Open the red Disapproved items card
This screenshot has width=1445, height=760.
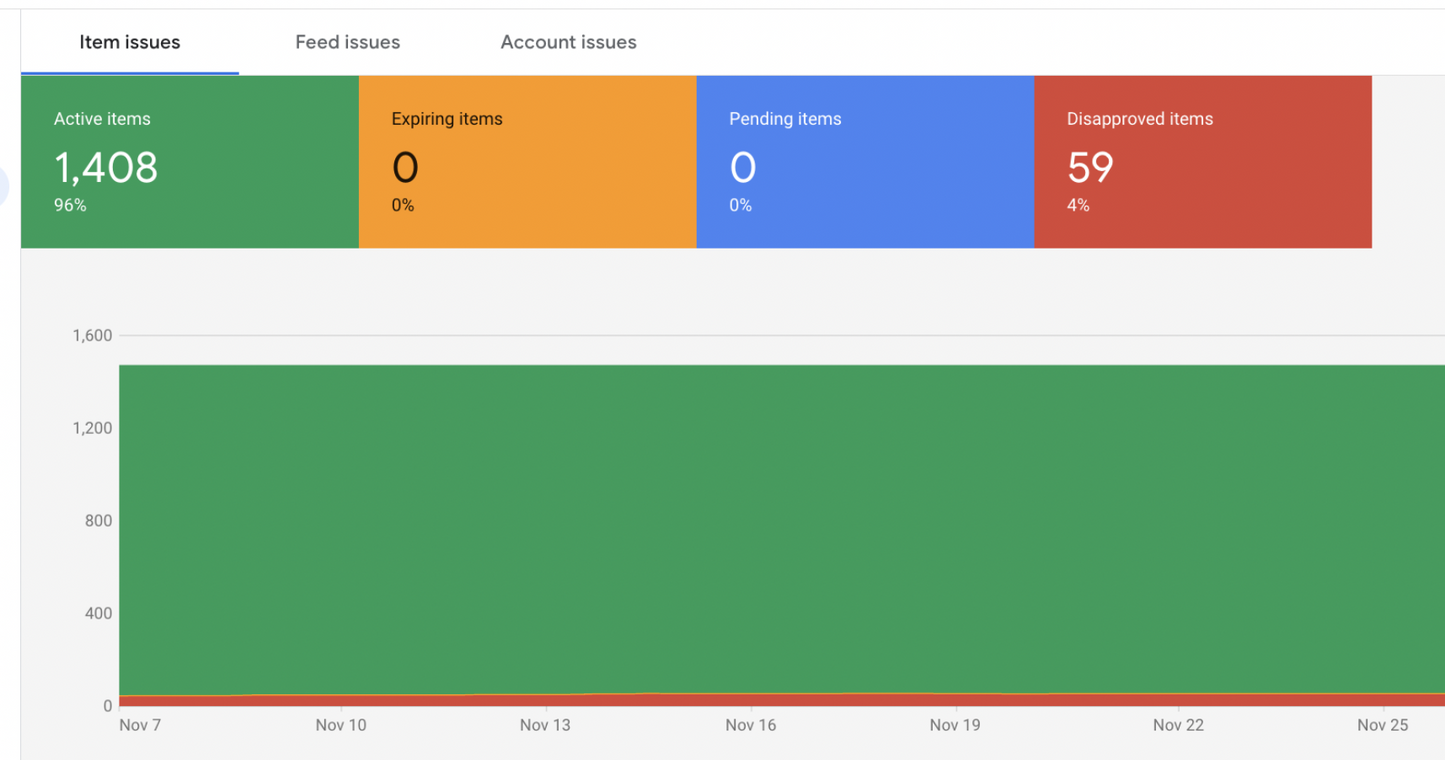(1200, 160)
